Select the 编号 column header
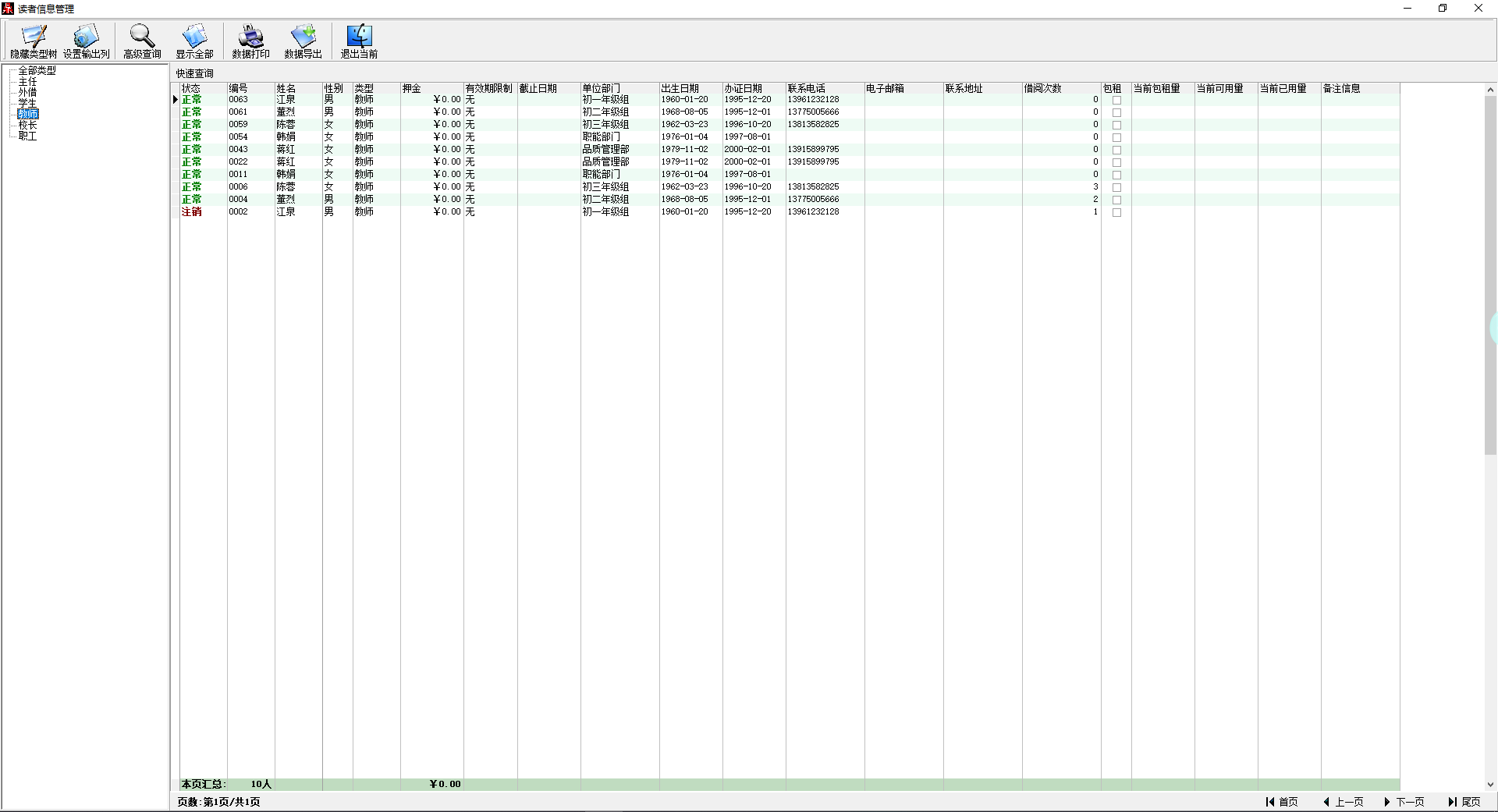Image resolution: width=1498 pixels, height=812 pixels. (250, 88)
